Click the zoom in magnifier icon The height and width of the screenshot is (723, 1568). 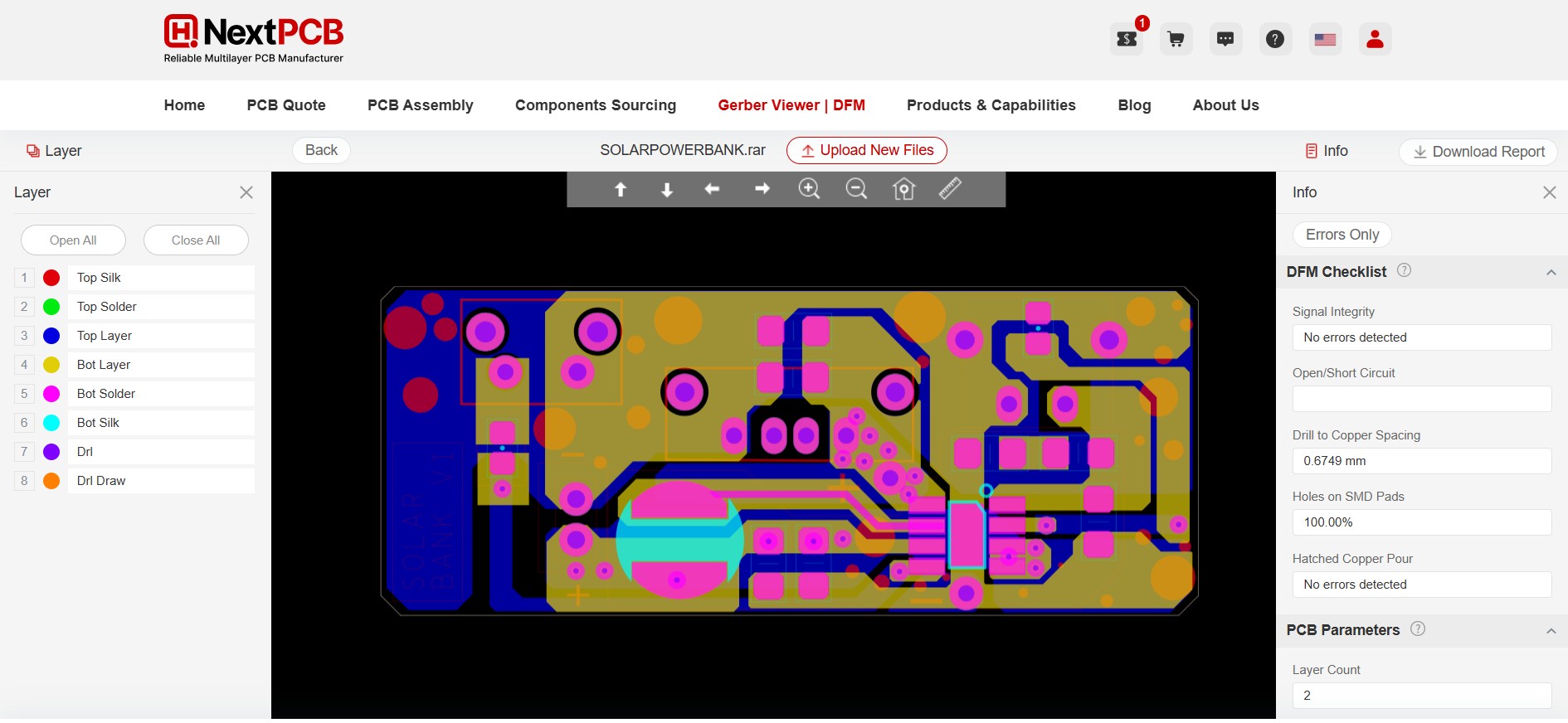[x=809, y=189]
